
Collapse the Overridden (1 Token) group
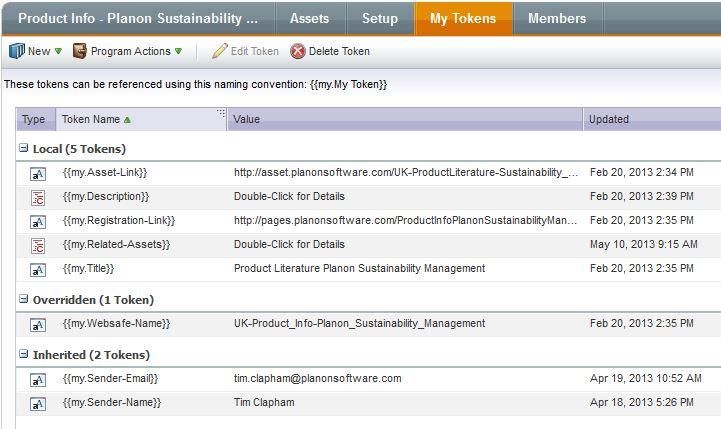pyautogui.click(x=24, y=300)
